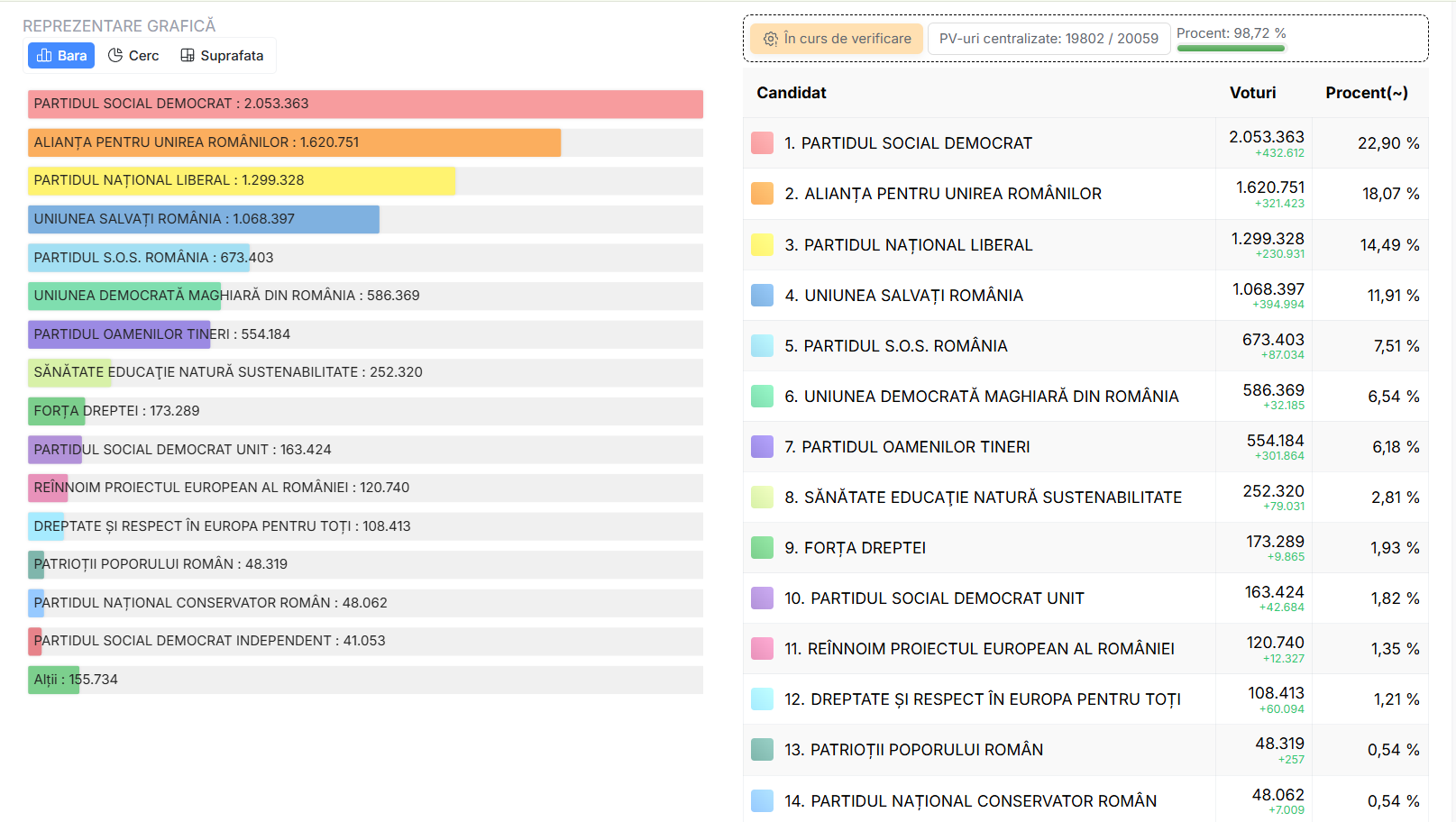Click the pale green swatch for Sănătate Educație Natură
Screen dimensions: 1456x822
[762, 498]
